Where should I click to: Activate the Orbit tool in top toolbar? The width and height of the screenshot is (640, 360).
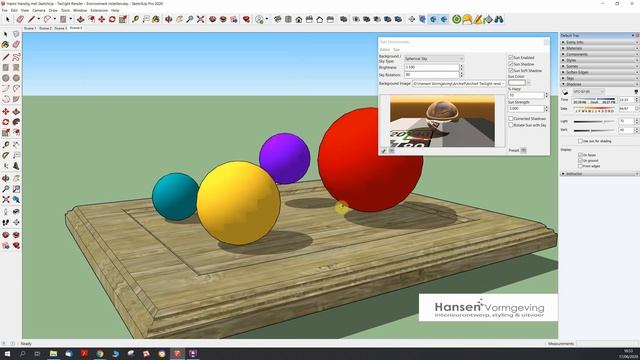(169, 19)
